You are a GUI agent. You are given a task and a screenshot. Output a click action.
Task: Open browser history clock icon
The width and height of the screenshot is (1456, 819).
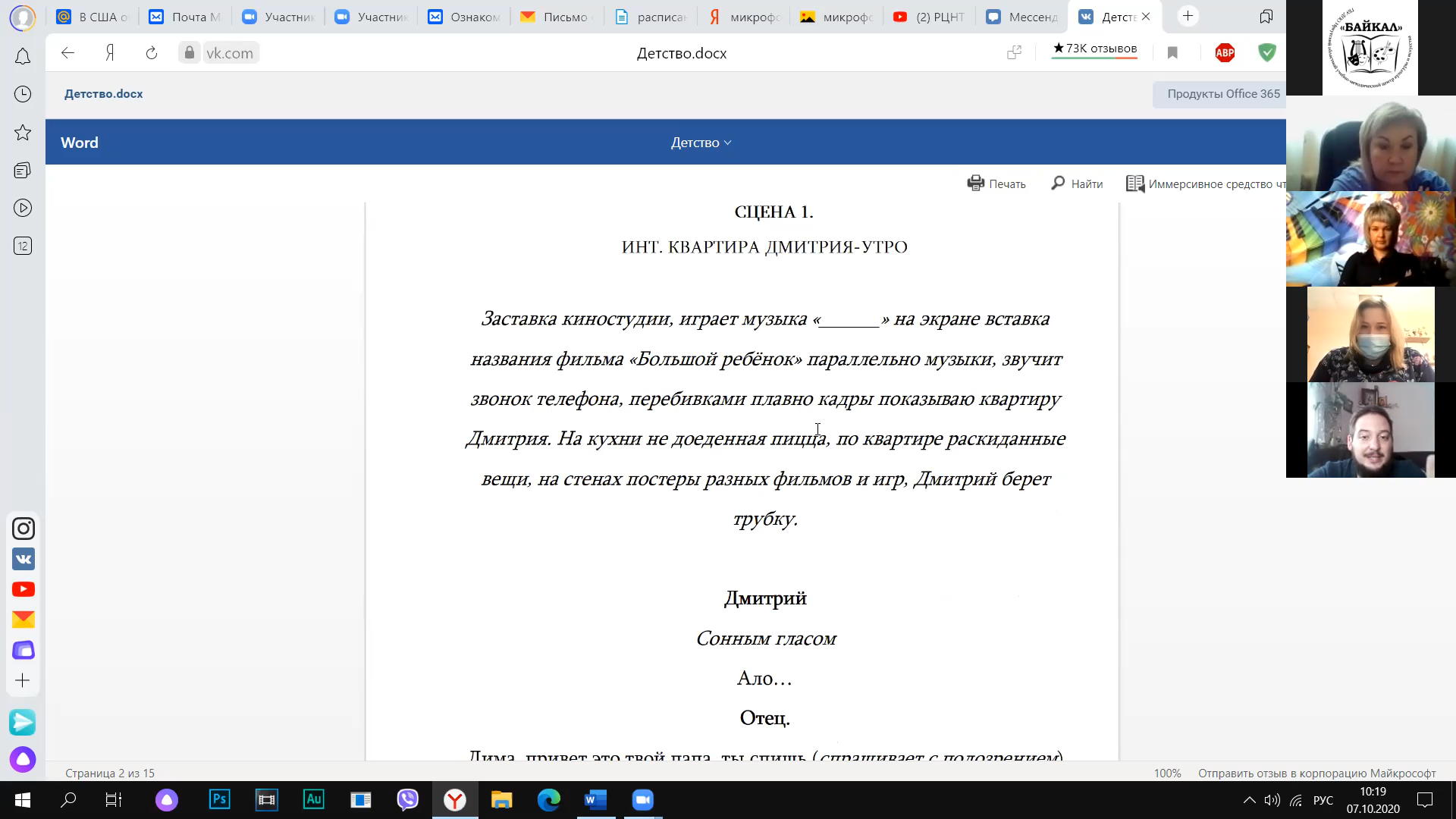pos(23,94)
